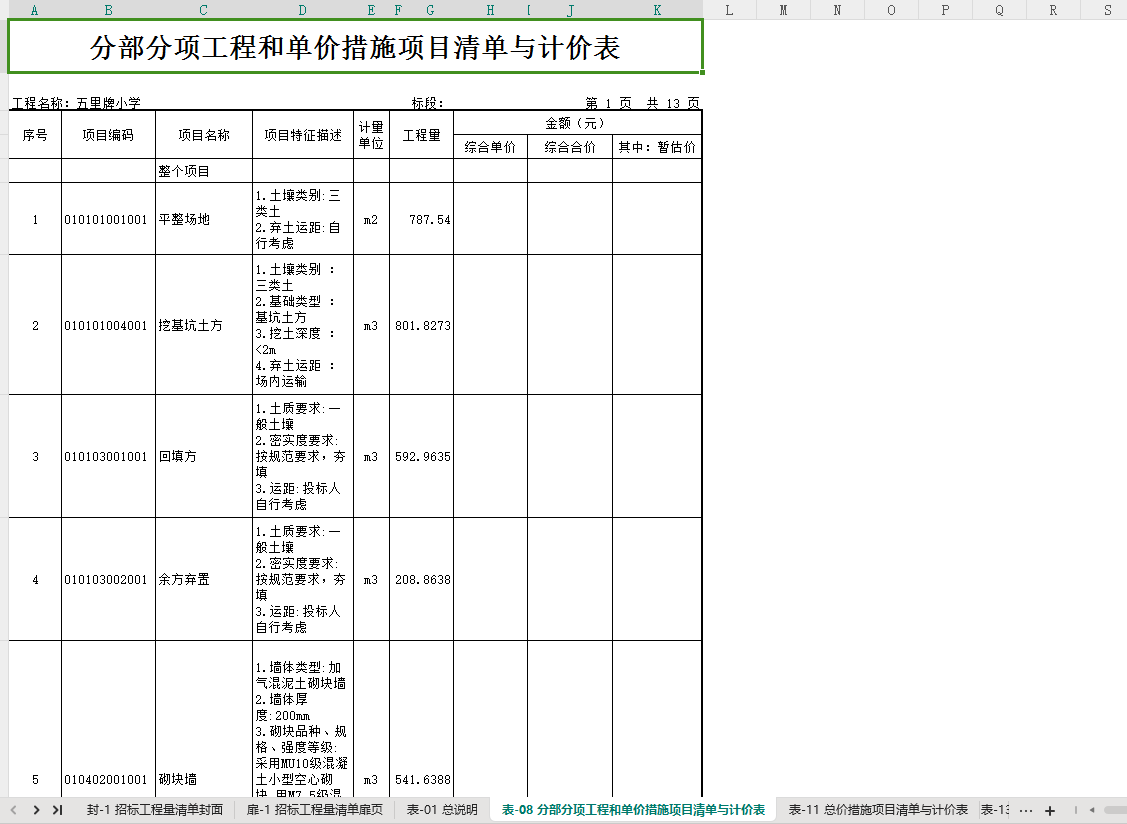Click the 平整场地 item name cell
1127x824 pixels.
coord(203,219)
